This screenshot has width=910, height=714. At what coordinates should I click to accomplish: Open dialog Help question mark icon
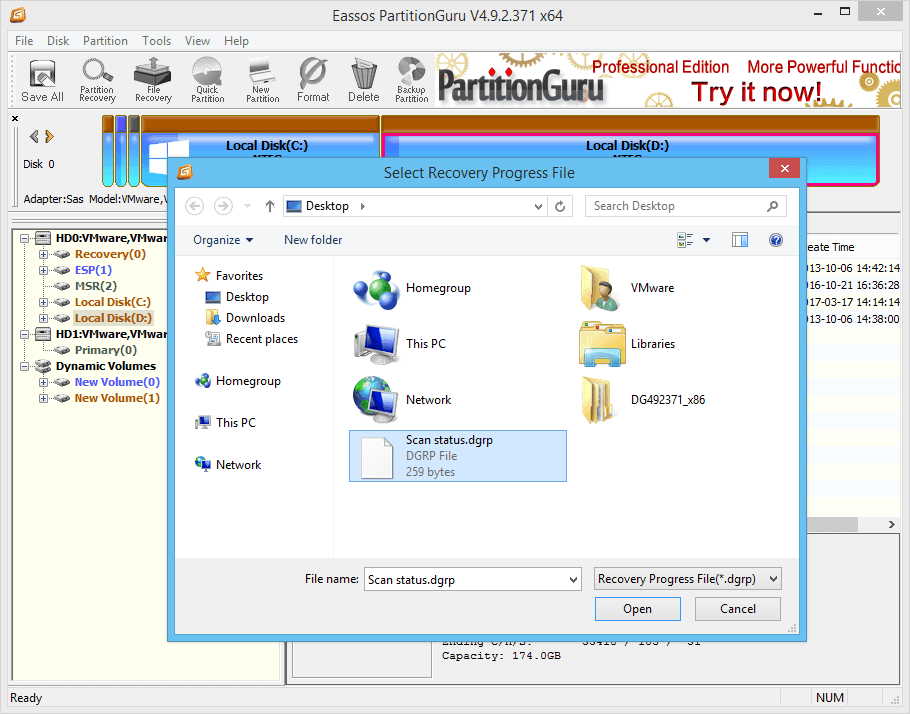776,240
